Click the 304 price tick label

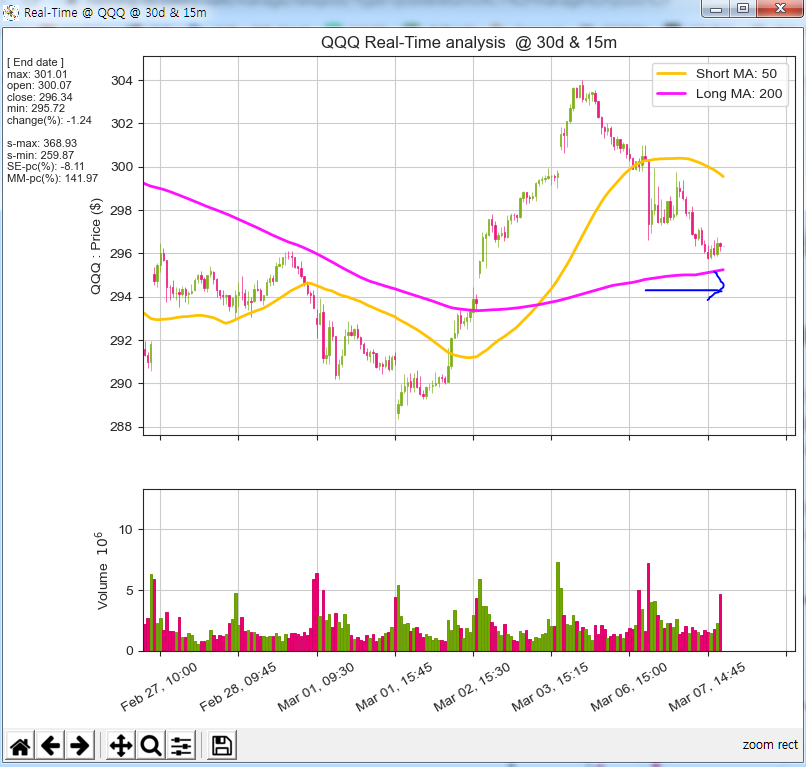pos(122,81)
